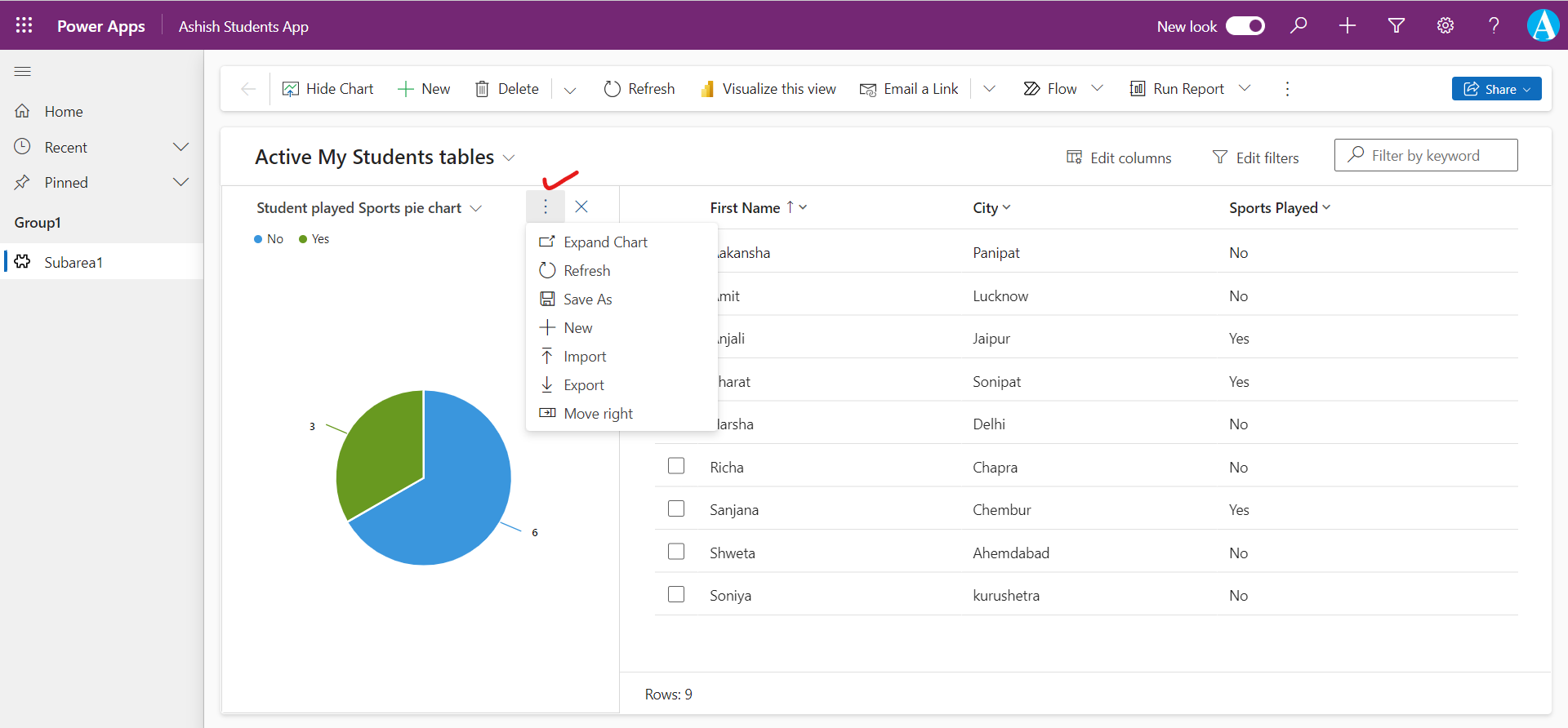This screenshot has height=728, width=1568.
Task: Tick the checkbox beside Soniya
Action: pyautogui.click(x=676, y=594)
